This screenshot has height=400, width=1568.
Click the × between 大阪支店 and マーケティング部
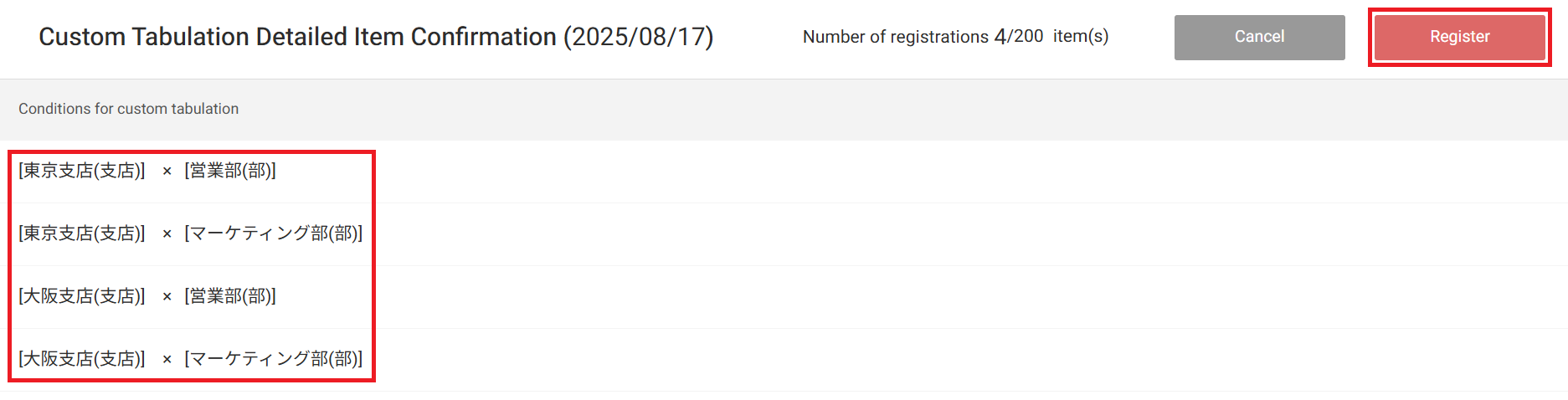[x=167, y=360]
